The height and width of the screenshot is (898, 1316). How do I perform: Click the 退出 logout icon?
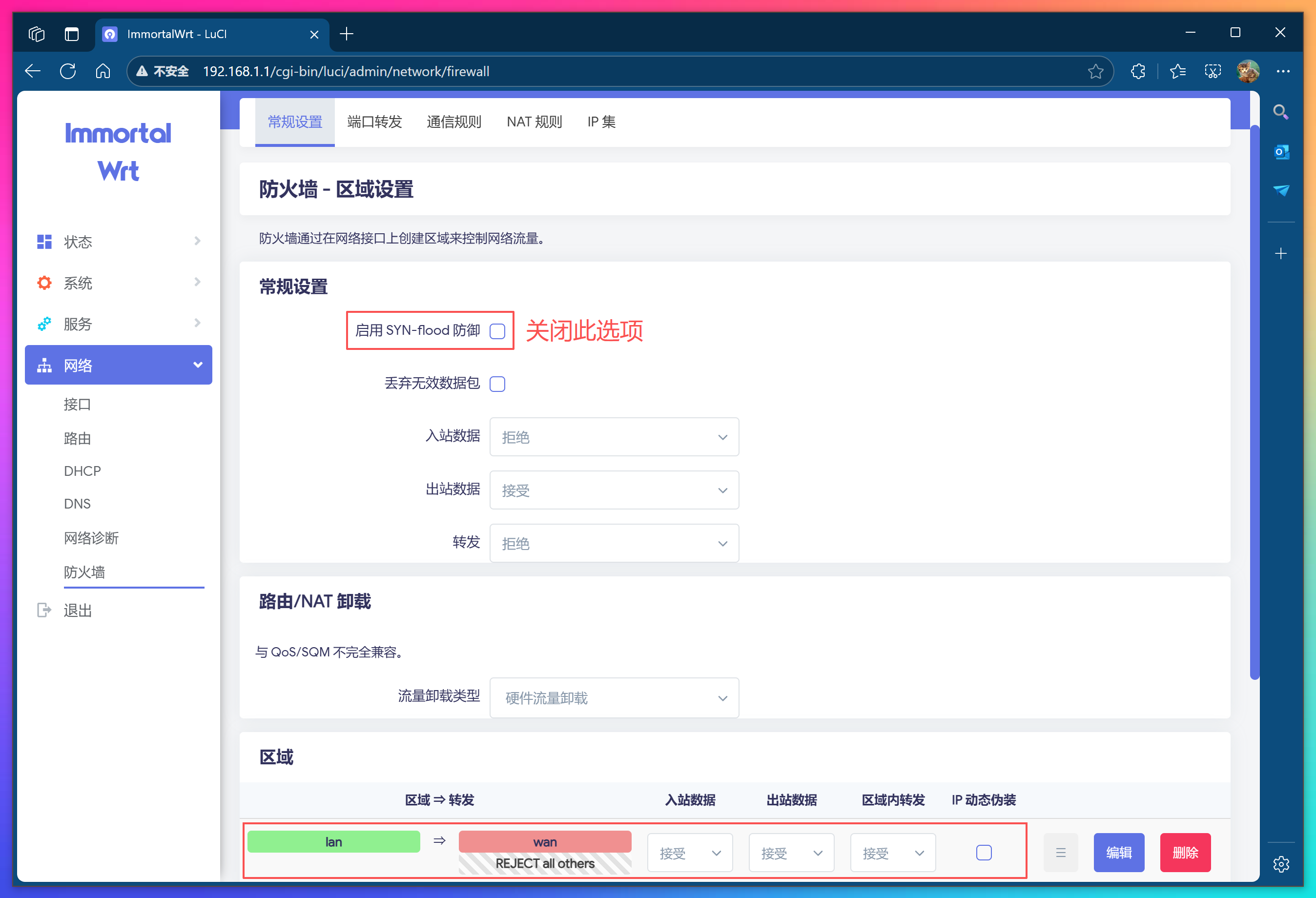tap(44, 610)
